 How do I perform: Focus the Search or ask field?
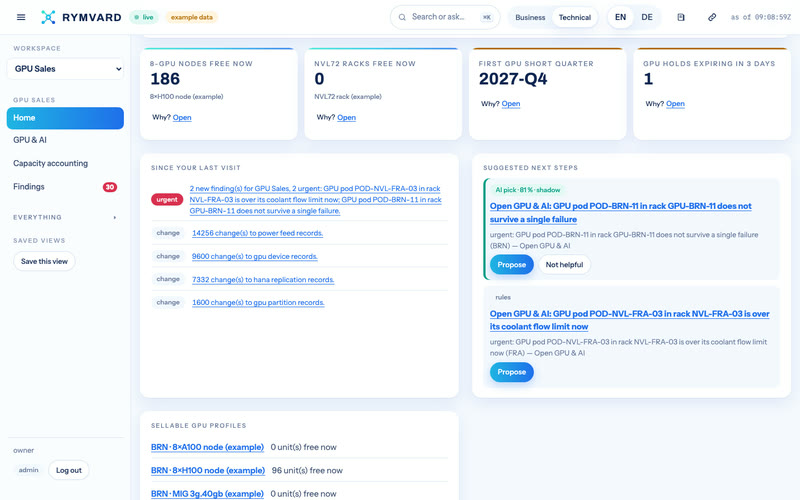click(x=445, y=17)
